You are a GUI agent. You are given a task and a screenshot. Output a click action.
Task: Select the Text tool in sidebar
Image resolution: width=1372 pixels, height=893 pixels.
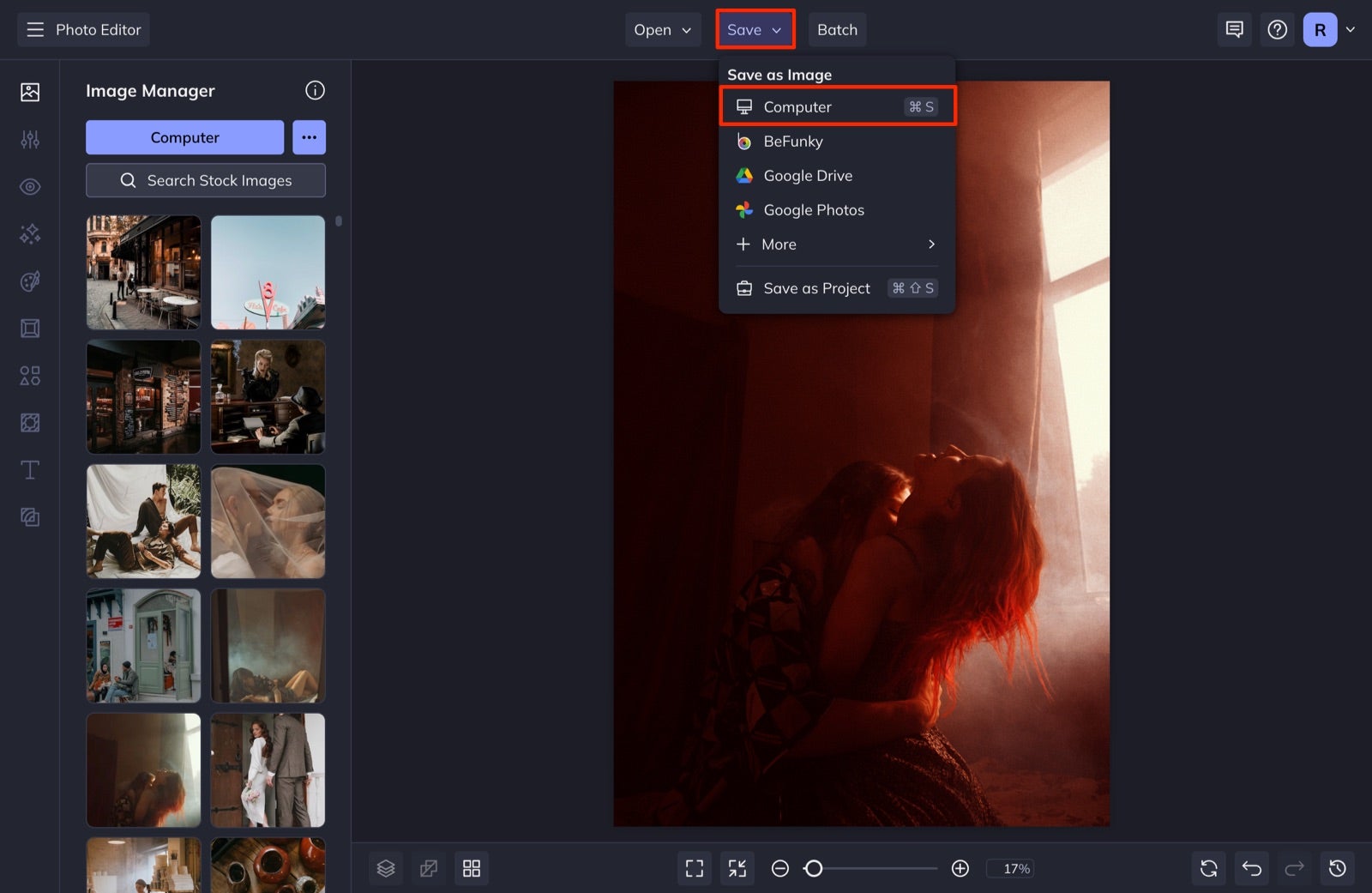tap(30, 470)
